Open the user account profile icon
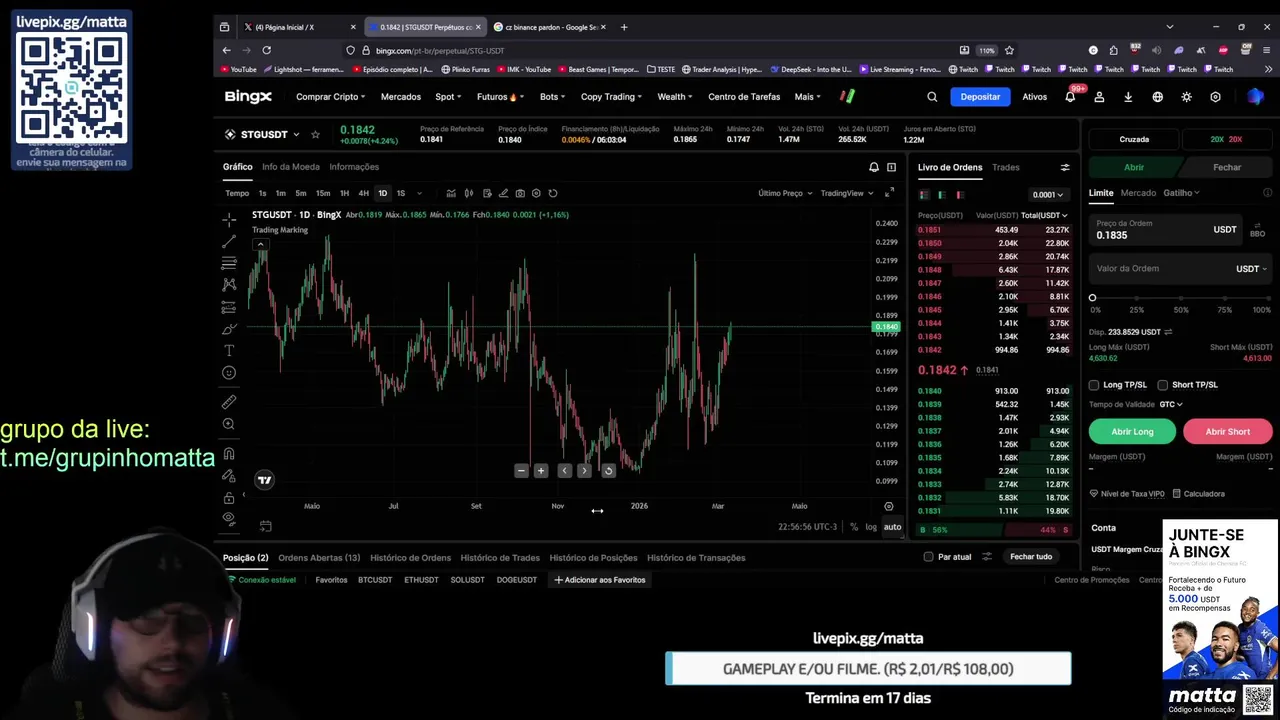Viewport: 1280px width, 720px height. [1099, 97]
